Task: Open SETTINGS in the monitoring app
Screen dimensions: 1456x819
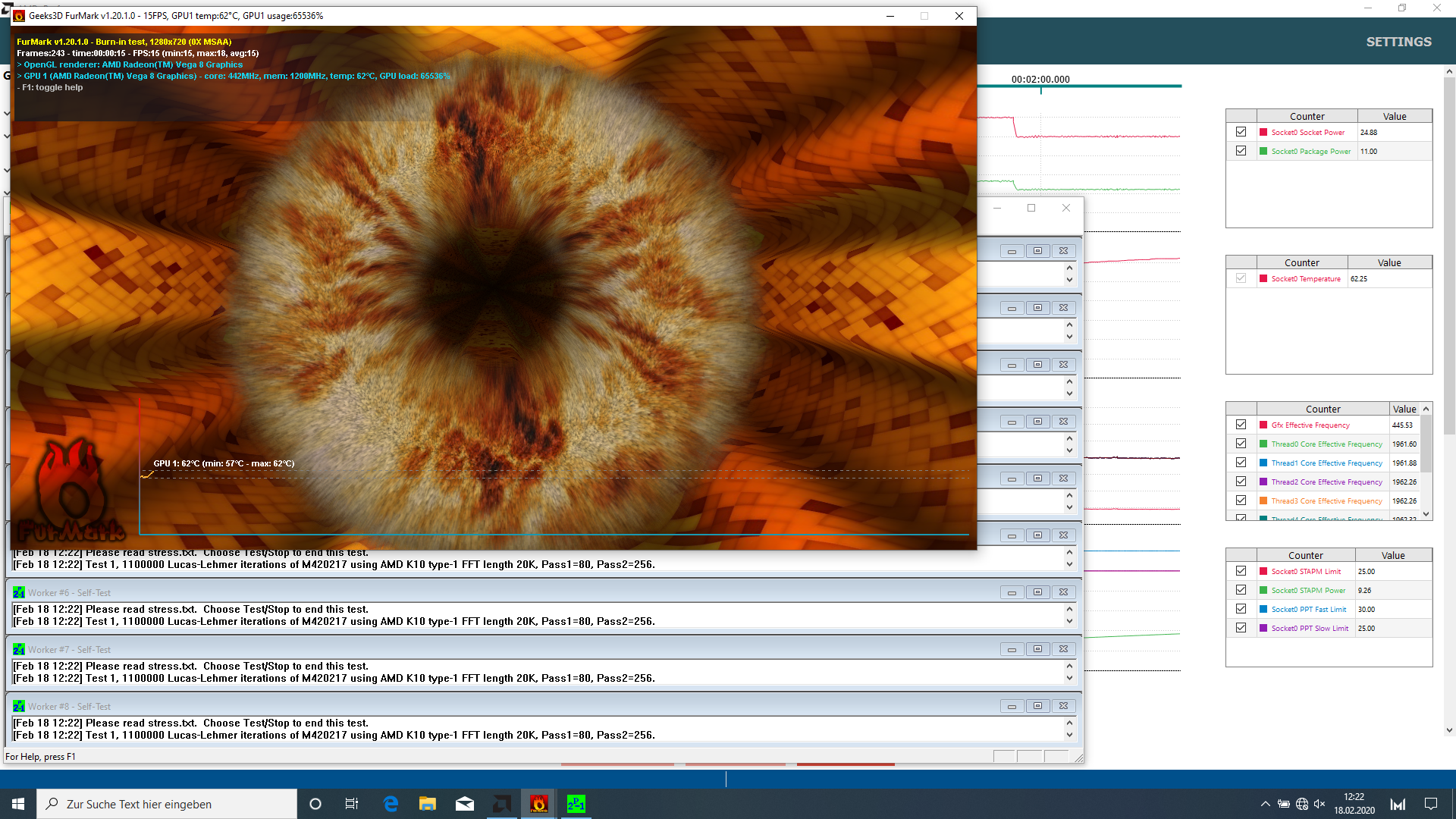Action: 1398,42
